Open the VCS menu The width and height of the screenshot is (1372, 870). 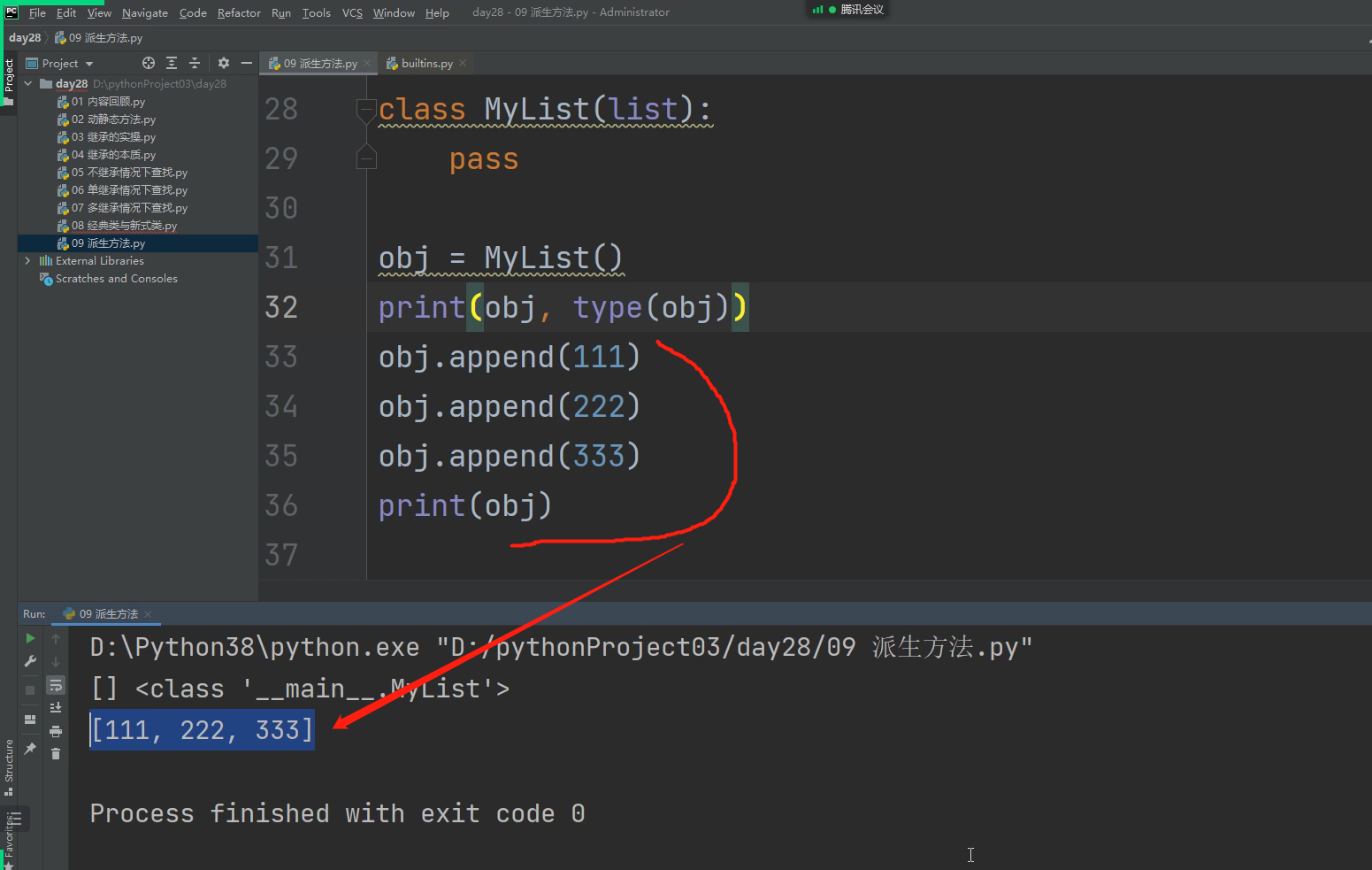352,12
